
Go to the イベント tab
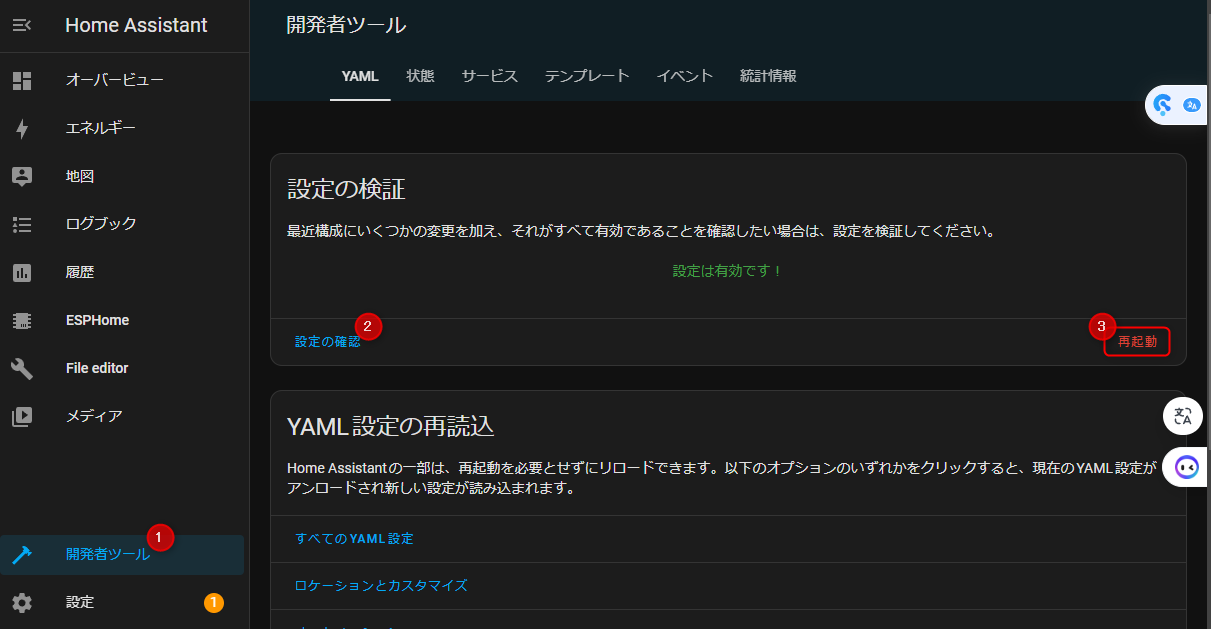[x=685, y=76]
